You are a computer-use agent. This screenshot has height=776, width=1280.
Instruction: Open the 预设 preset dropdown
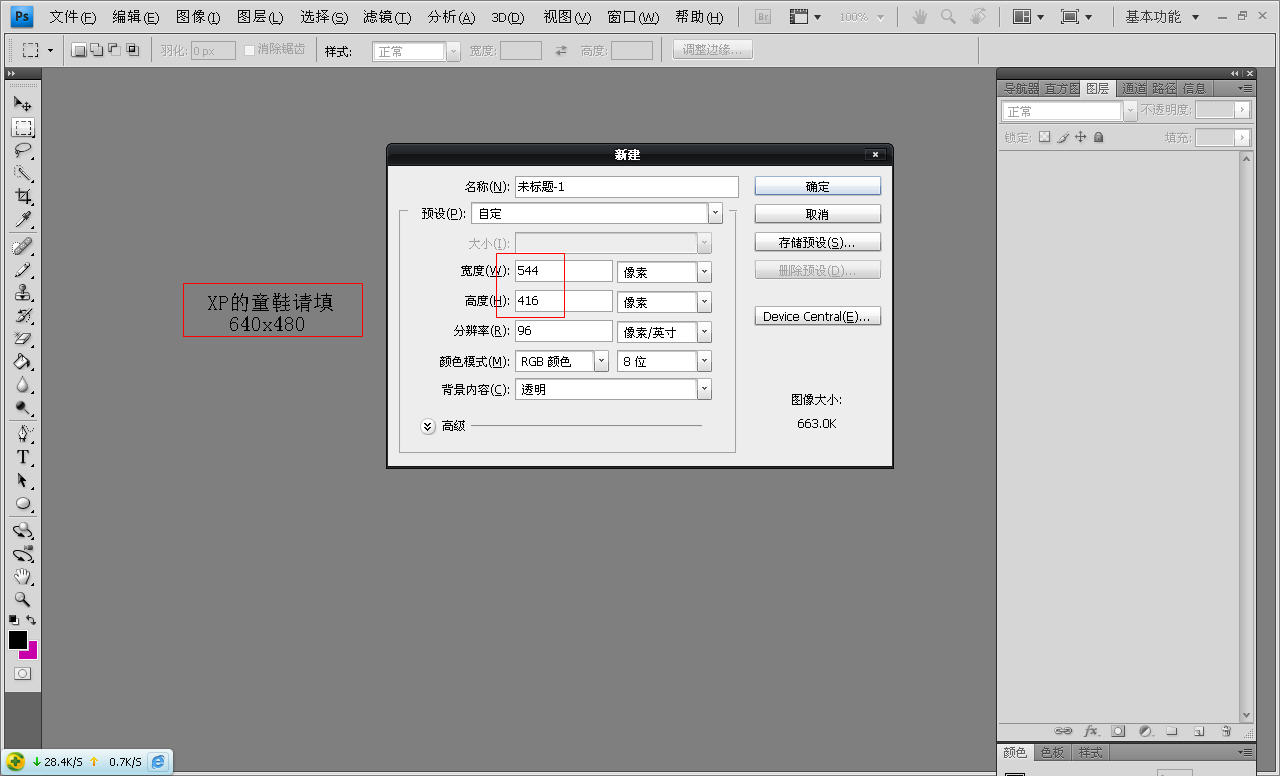tap(715, 213)
